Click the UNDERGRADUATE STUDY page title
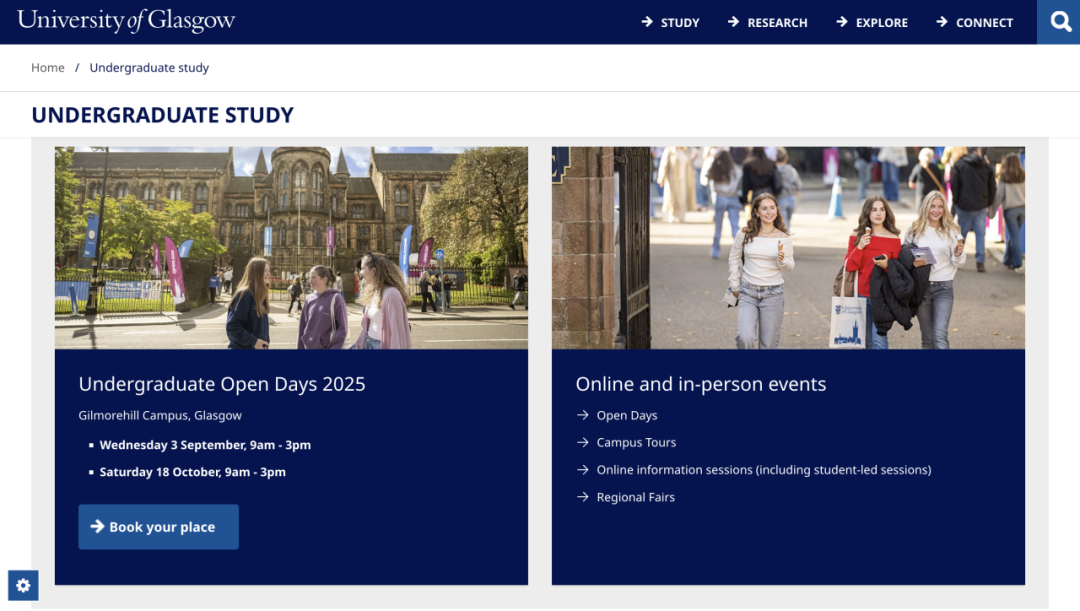Viewport: 1080px width, 611px height. point(163,114)
